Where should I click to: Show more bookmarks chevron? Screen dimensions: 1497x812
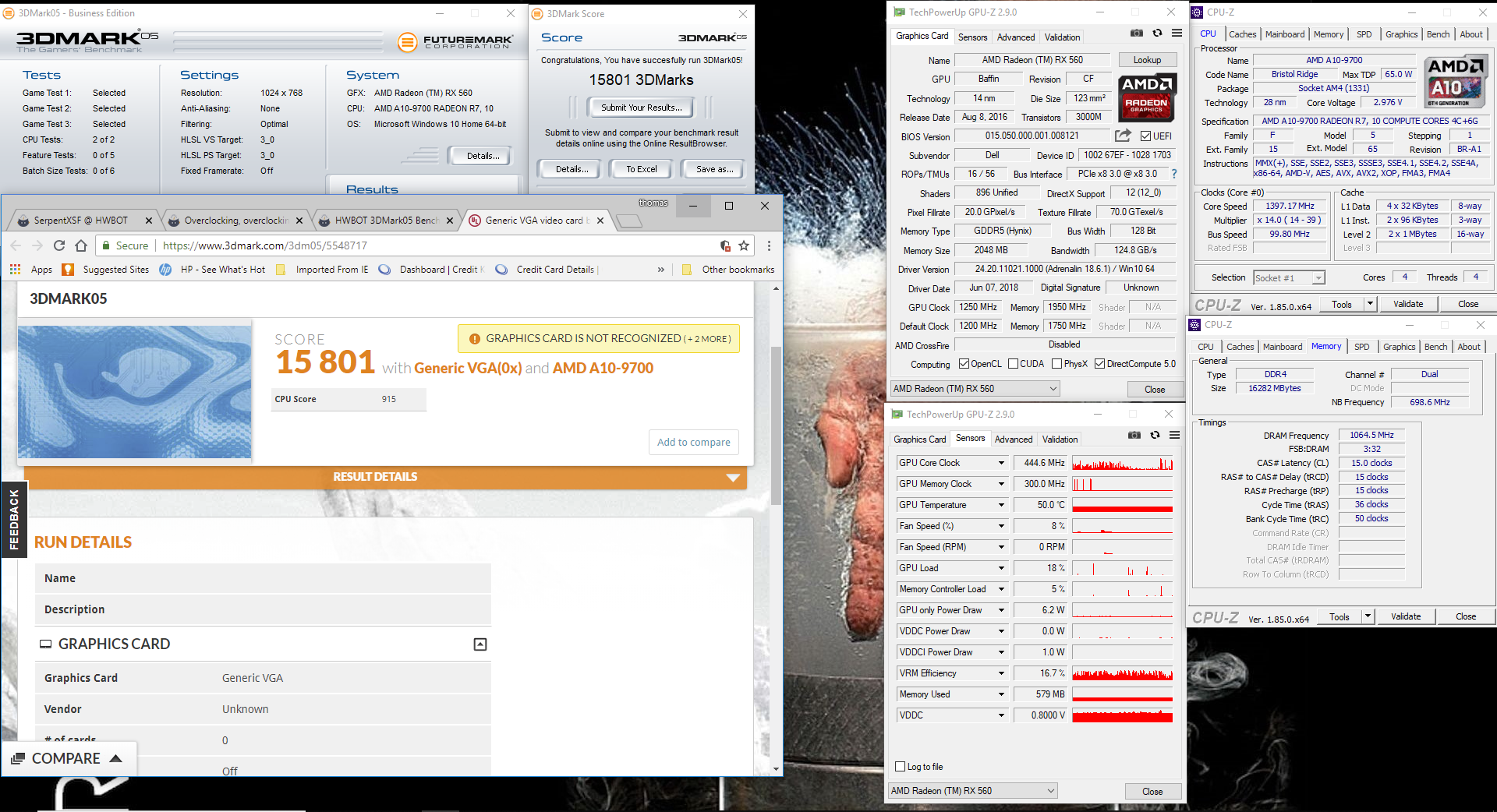tap(661, 270)
